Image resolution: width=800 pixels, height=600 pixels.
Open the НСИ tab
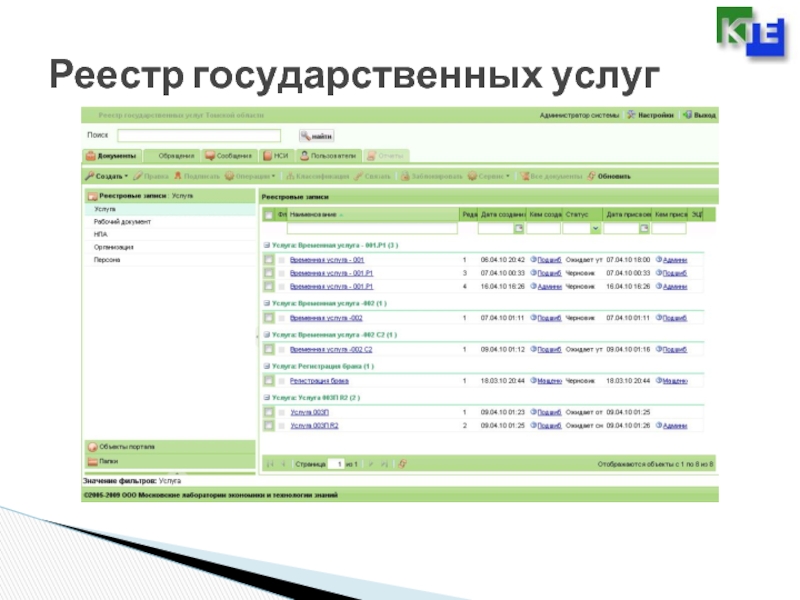[276, 156]
